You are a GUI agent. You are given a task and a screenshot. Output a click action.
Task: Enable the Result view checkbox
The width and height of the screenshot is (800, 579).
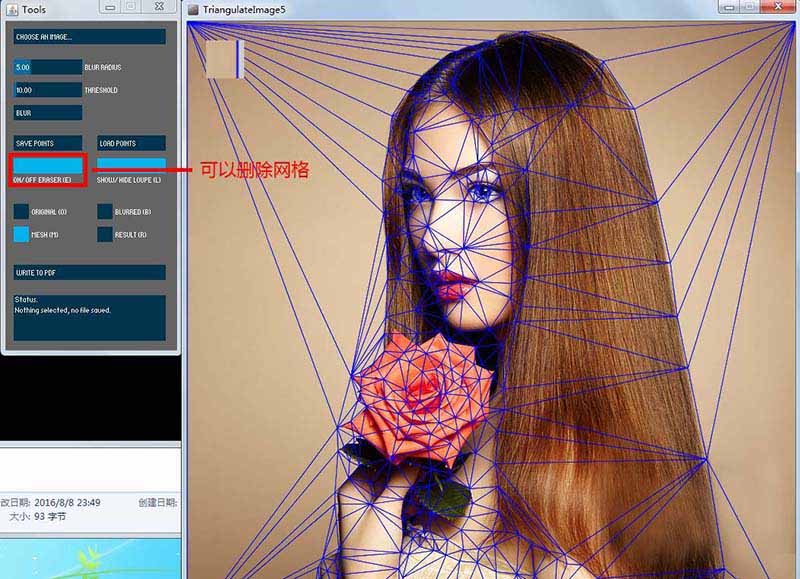[105, 234]
